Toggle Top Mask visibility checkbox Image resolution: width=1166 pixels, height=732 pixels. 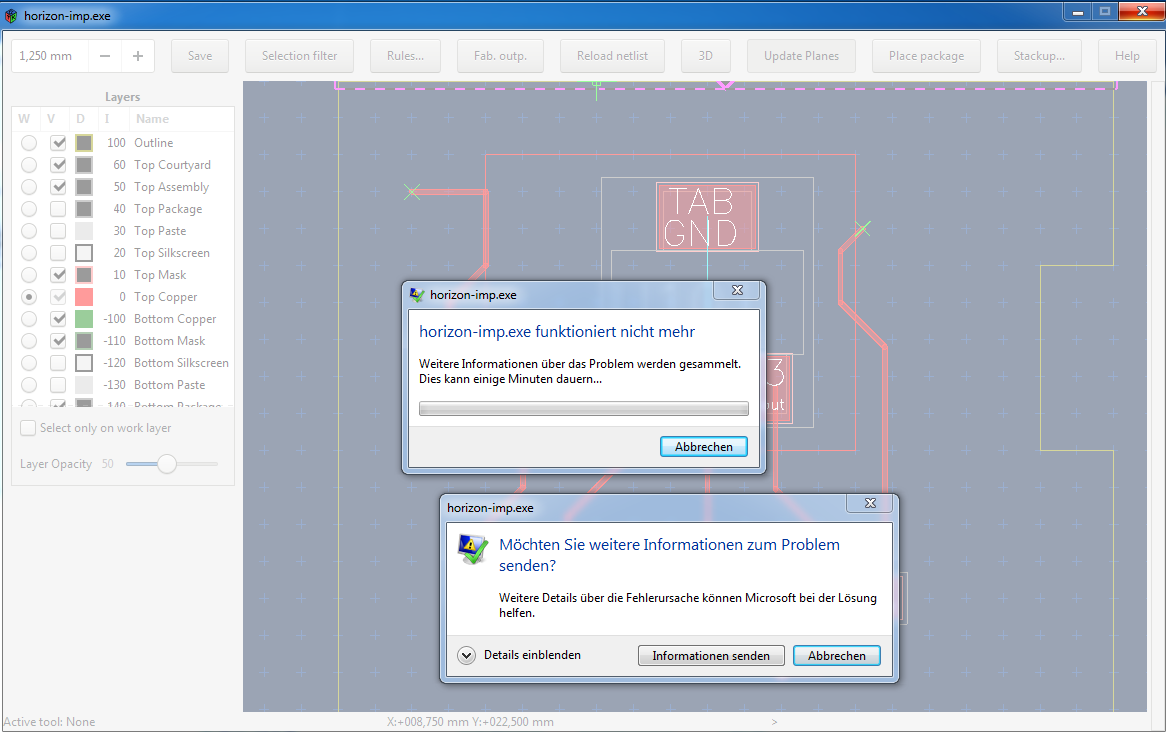click(58, 274)
